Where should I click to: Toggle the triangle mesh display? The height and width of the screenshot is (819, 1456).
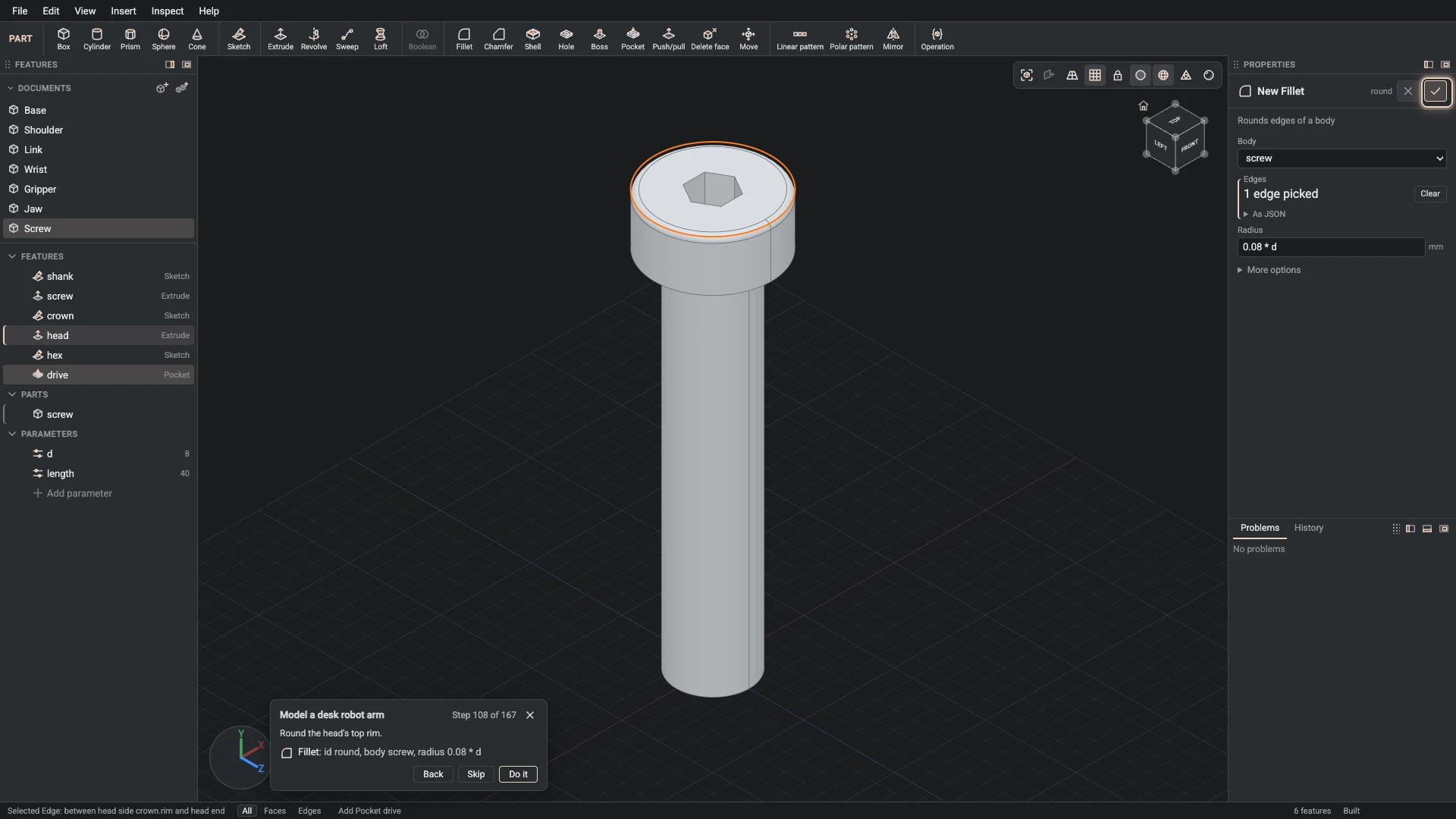tap(1186, 75)
